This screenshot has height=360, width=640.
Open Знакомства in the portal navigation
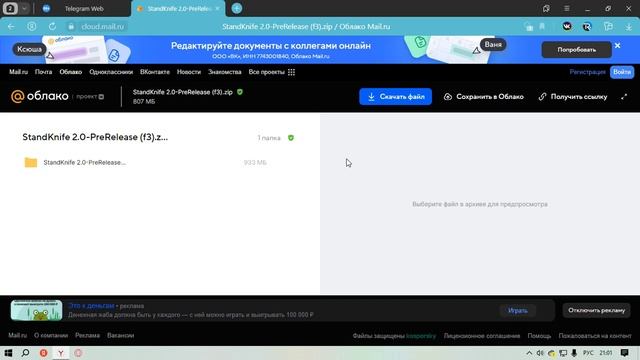point(224,72)
